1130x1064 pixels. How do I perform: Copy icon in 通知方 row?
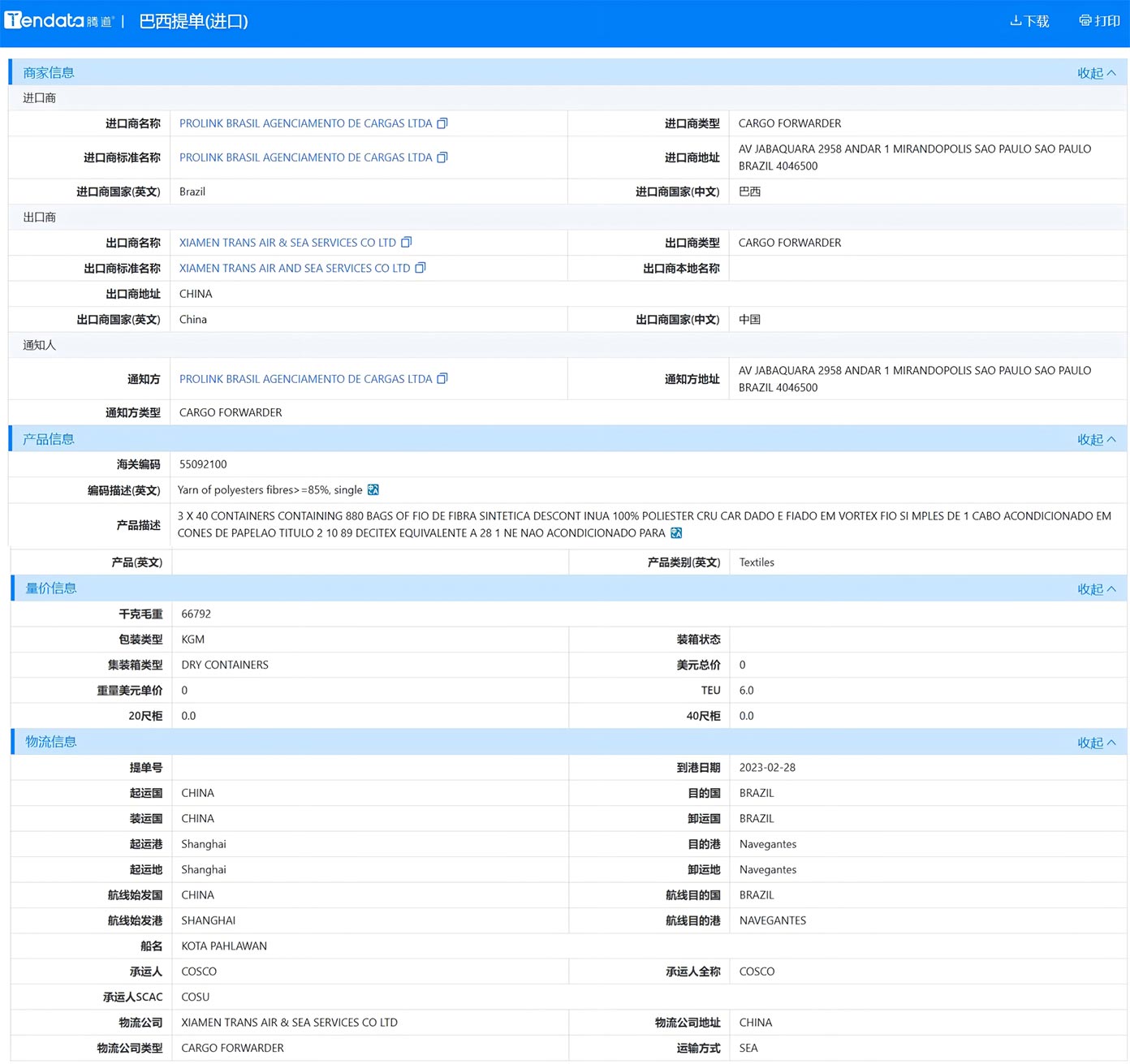tap(442, 378)
